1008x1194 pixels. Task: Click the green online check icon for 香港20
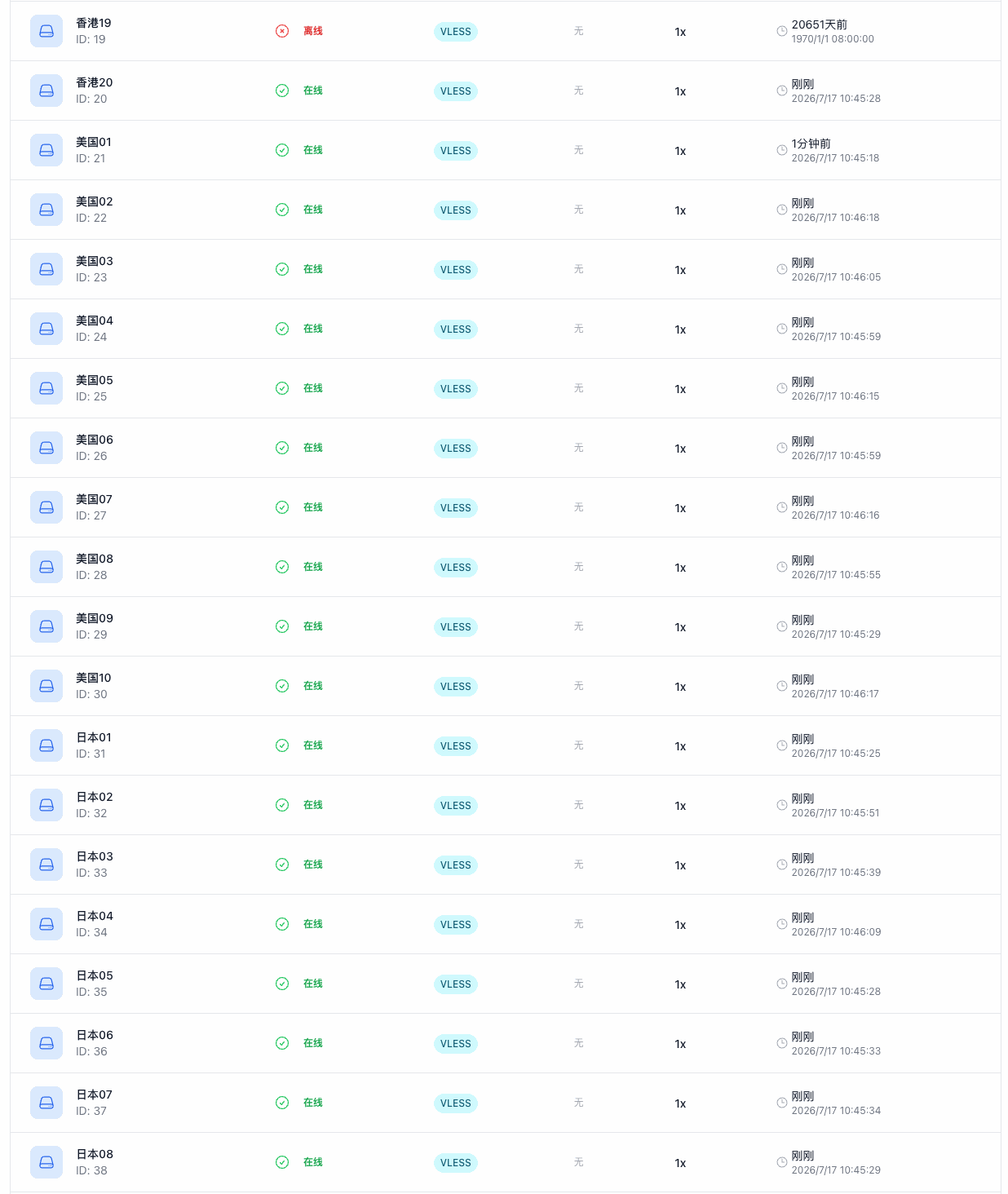tap(282, 91)
